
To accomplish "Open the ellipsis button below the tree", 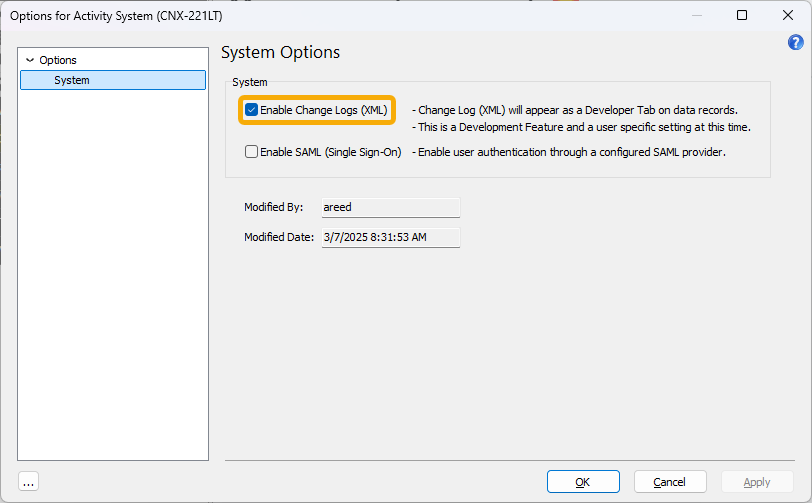I will (x=28, y=482).
